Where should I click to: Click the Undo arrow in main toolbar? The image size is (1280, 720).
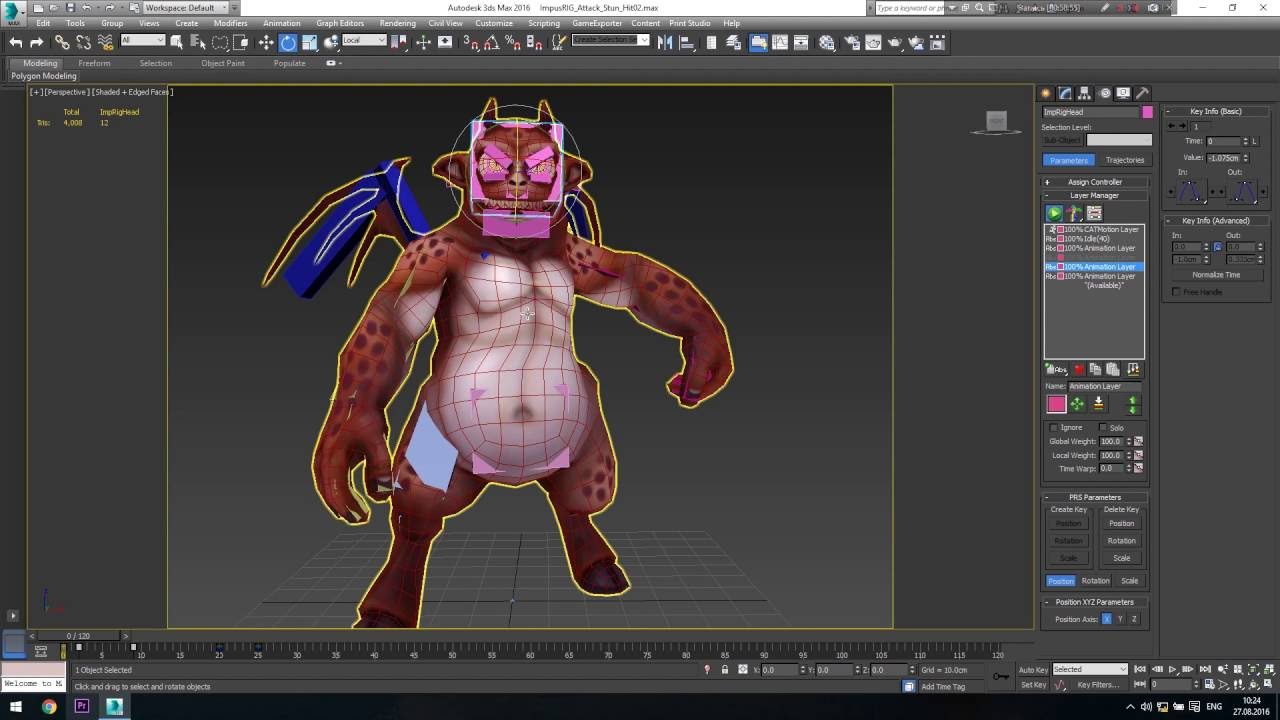16,42
